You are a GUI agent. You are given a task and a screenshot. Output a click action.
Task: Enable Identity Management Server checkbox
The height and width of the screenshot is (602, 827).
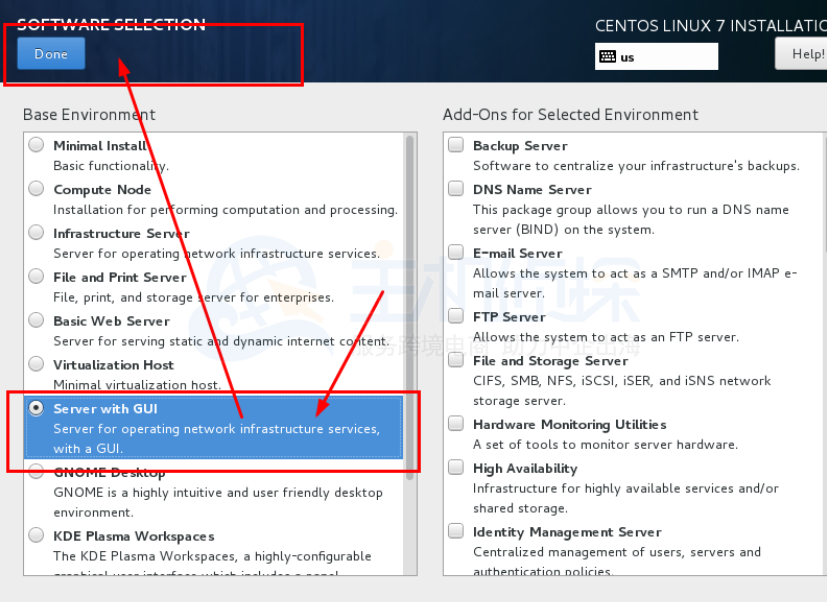click(456, 531)
